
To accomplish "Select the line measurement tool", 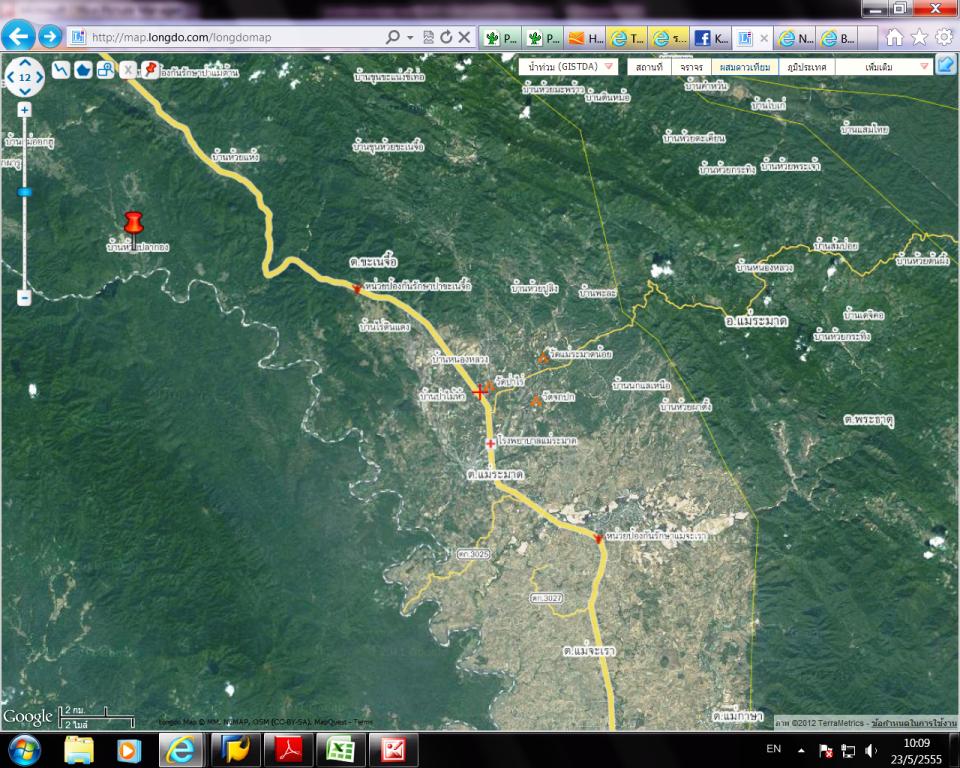I will (x=62, y=70).
